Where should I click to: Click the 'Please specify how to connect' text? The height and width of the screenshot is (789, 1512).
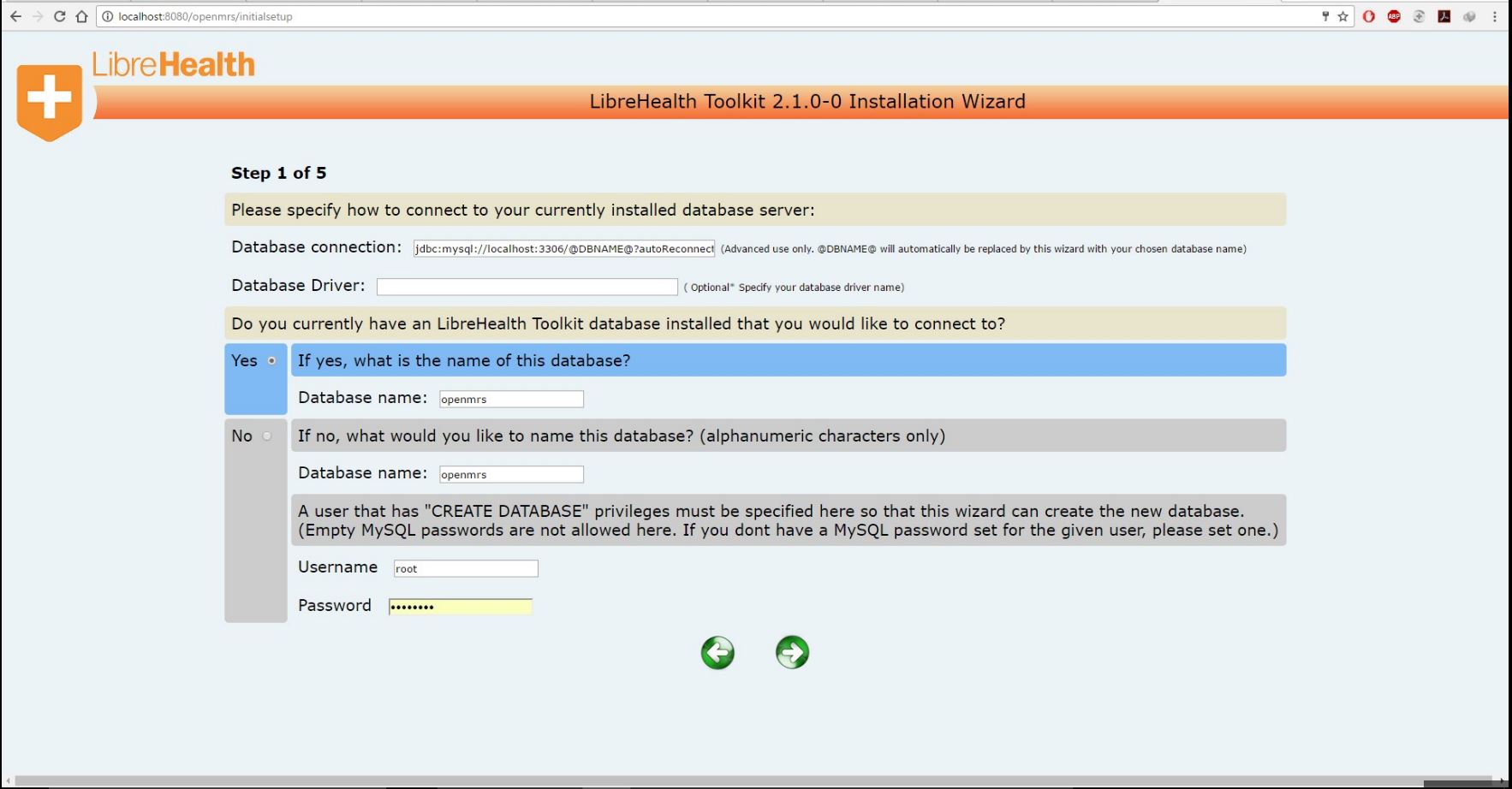[523, 210]
